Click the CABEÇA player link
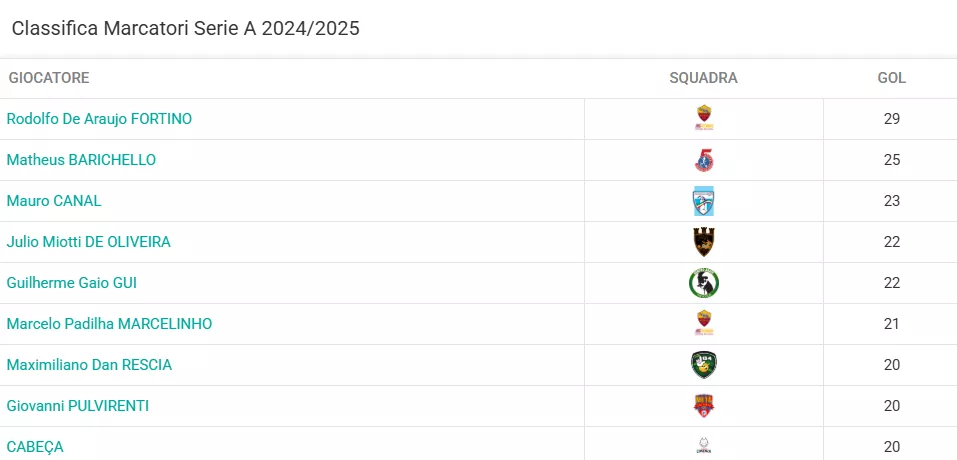This screenshot has width=957, height=460. (35, 447)
